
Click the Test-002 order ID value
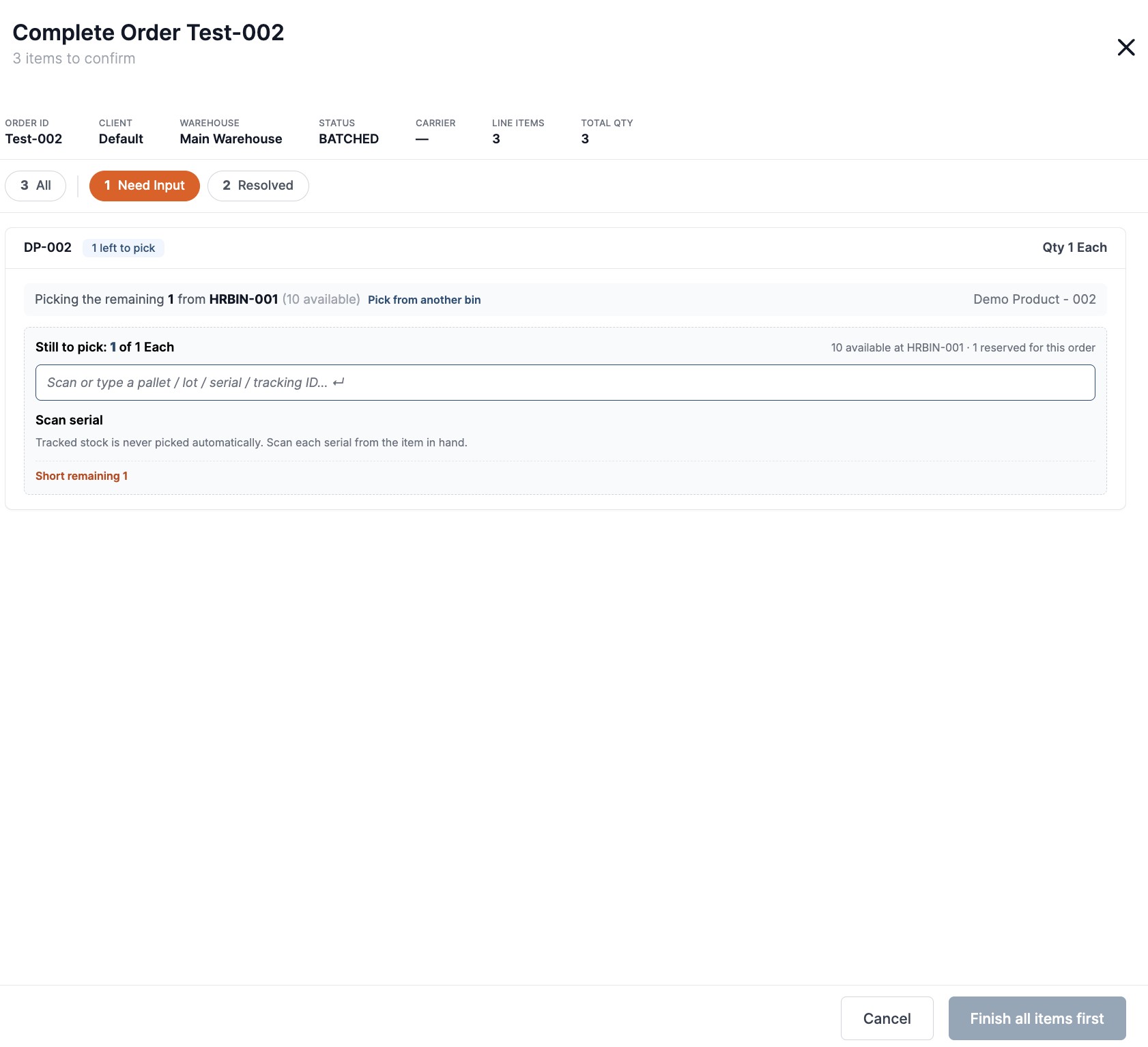(33, 139)
